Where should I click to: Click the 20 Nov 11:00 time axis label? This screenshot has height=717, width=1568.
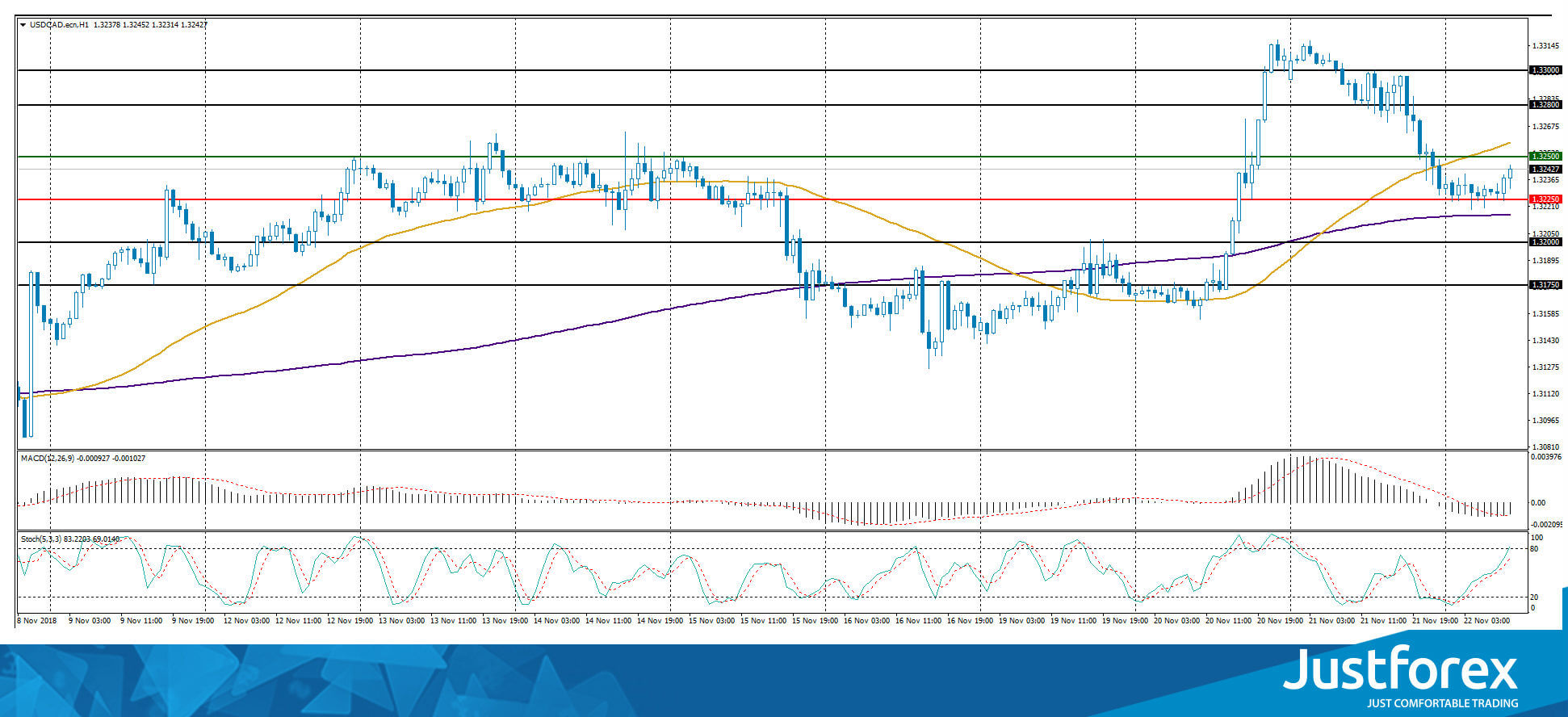(1228, 621)
